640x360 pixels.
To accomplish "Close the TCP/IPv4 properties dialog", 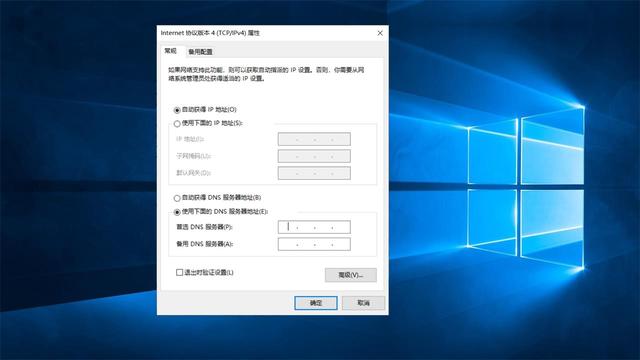I will click(x=380, y=33).
